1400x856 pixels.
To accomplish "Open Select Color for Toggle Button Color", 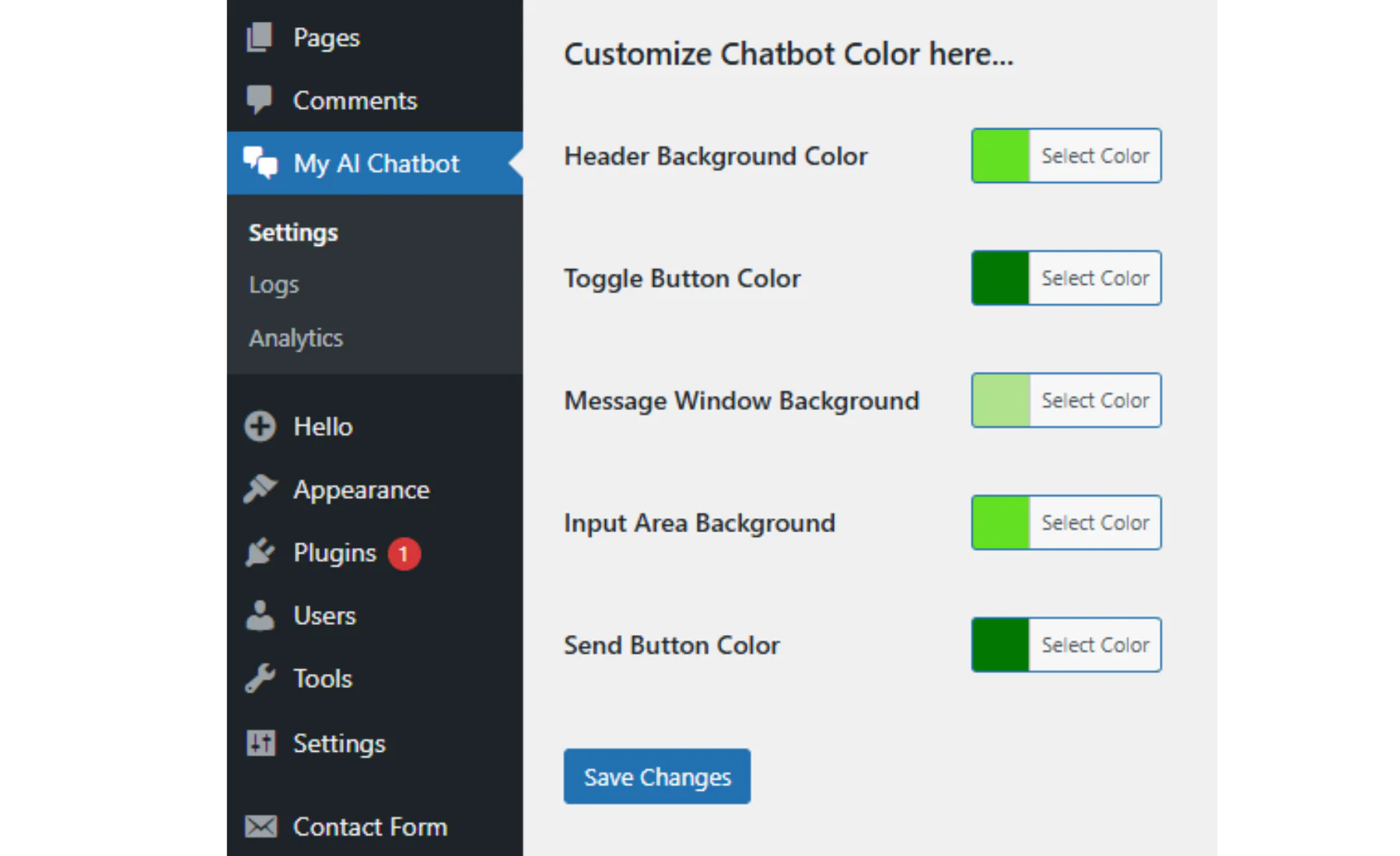I will 1094,279.
